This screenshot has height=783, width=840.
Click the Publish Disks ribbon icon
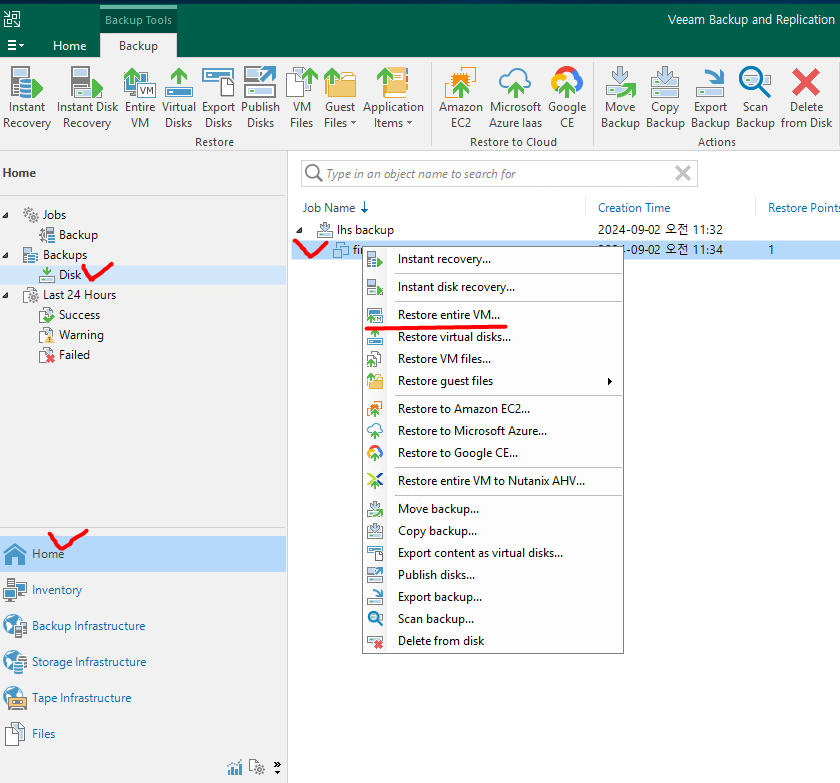(260, 98)
